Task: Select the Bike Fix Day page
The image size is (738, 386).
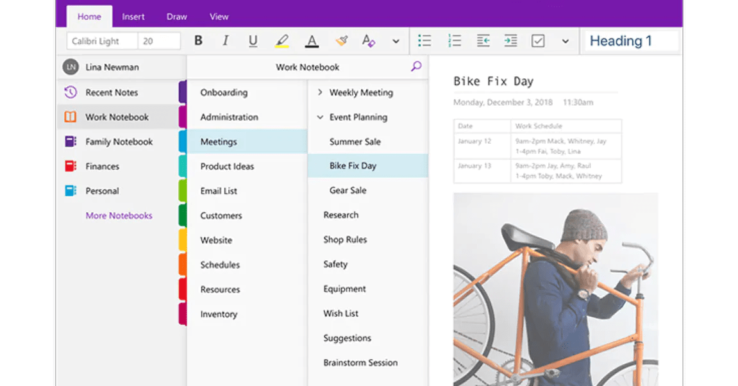Action: click(x=368, y=166)
